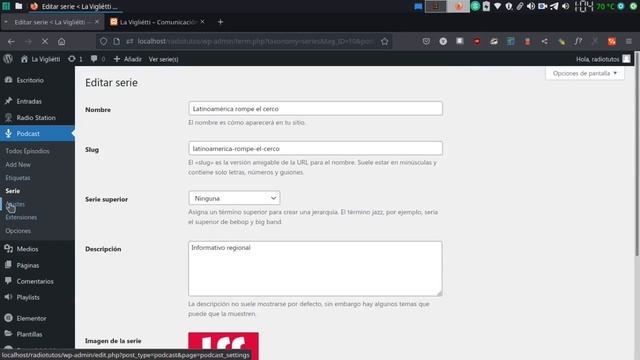Click the Escritorio dashboard icon
The width and height of the screenshot is (640, 360).
tap(8, 80)
